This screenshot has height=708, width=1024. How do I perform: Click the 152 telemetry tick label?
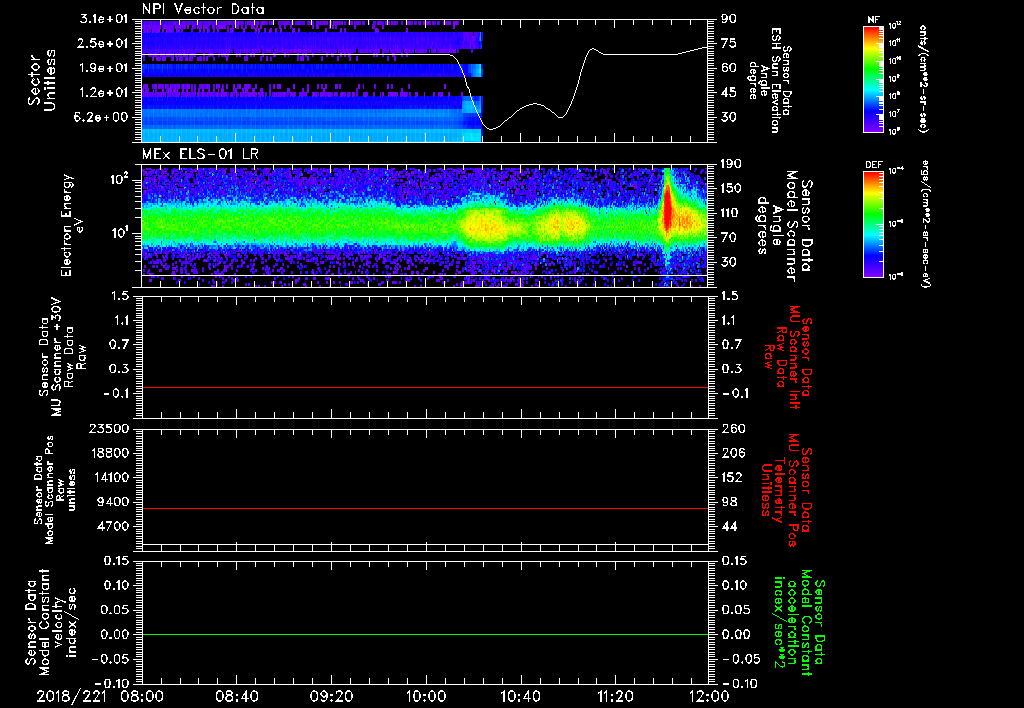pyautogui.click(x=732, y=477)
